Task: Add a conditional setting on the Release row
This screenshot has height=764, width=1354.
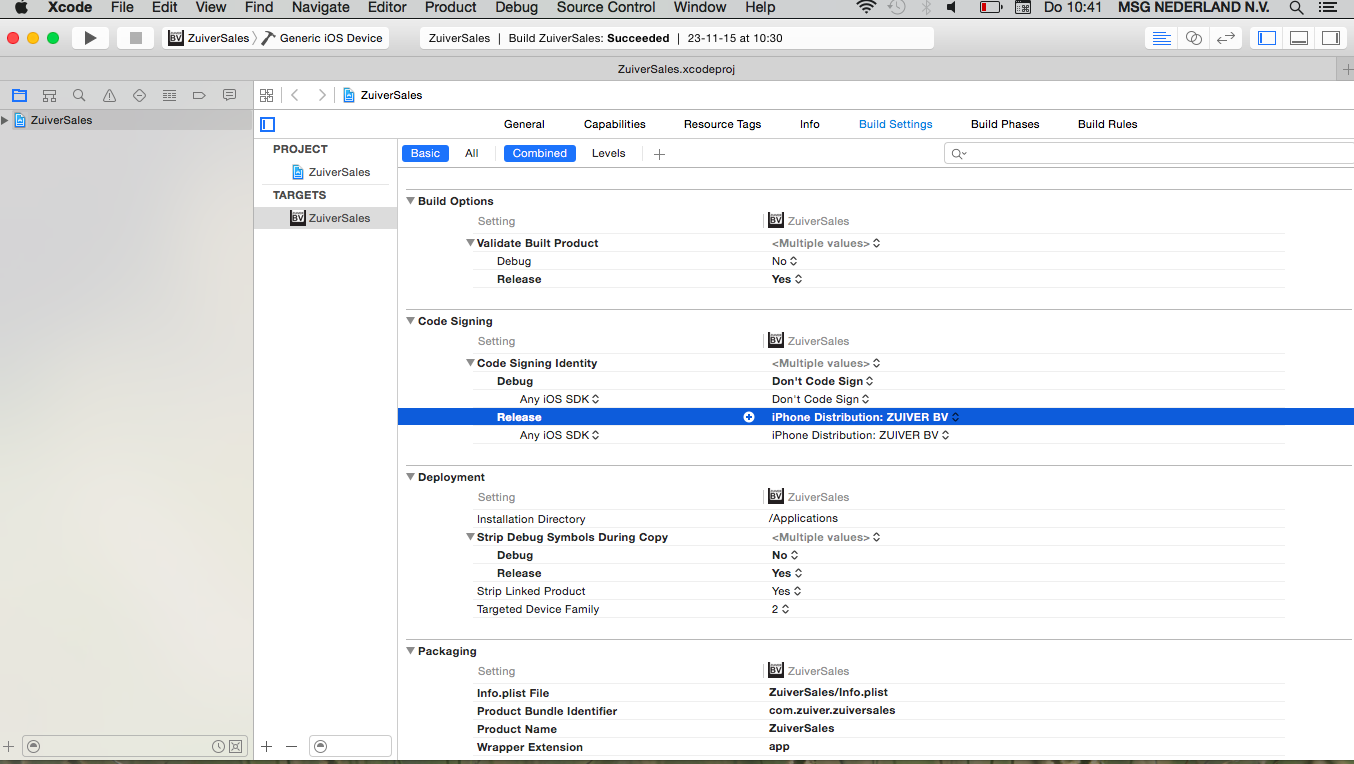Action: pos(749,417)
